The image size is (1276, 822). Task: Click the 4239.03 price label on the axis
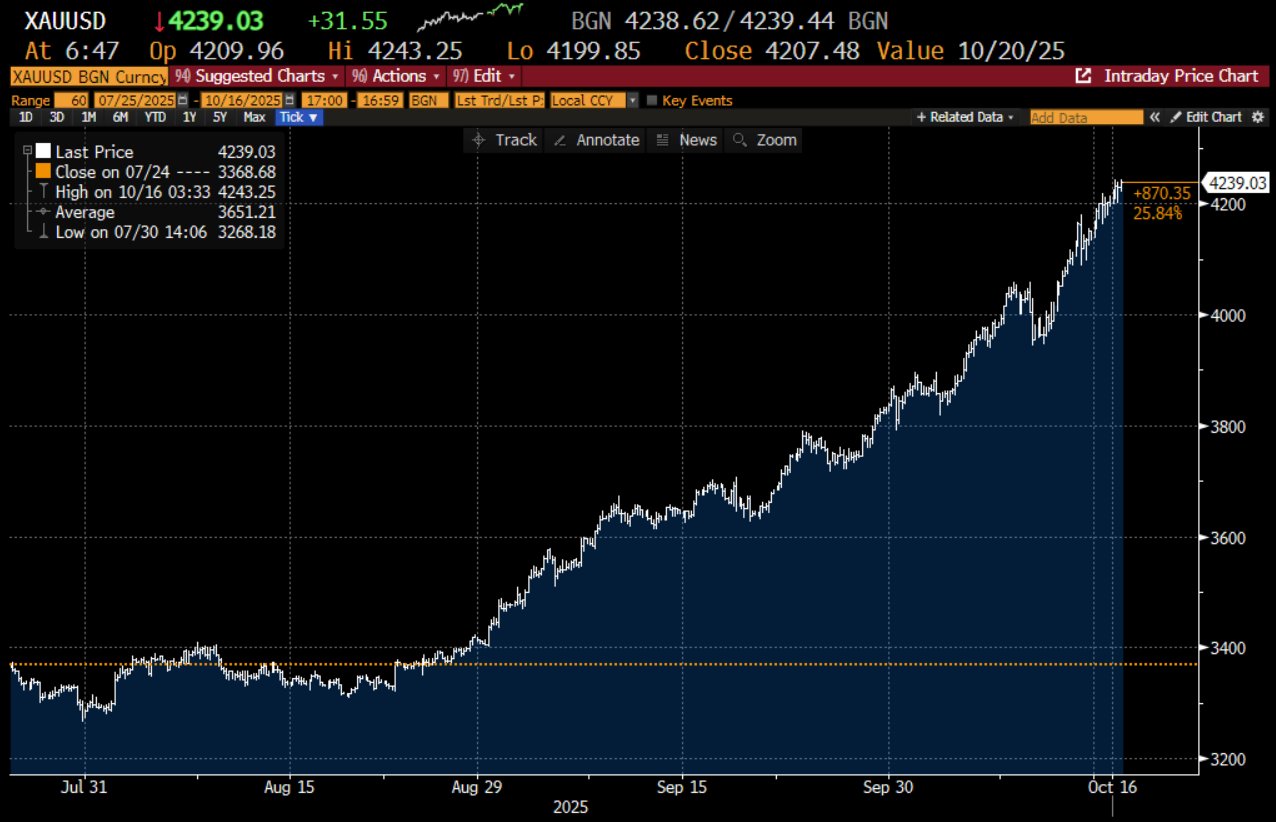1237,182
